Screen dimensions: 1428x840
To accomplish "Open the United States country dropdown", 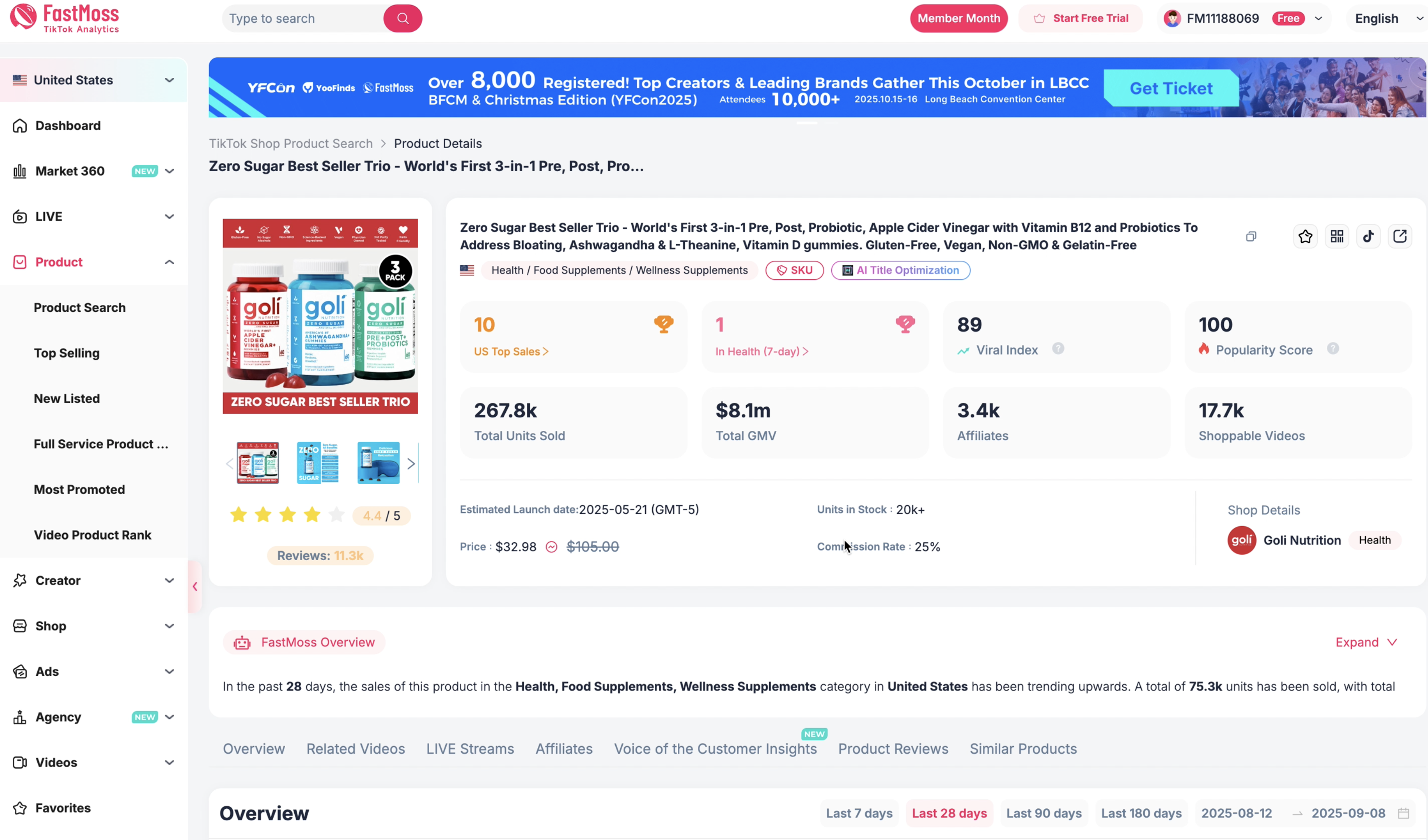I will click(x=93, y=80).
